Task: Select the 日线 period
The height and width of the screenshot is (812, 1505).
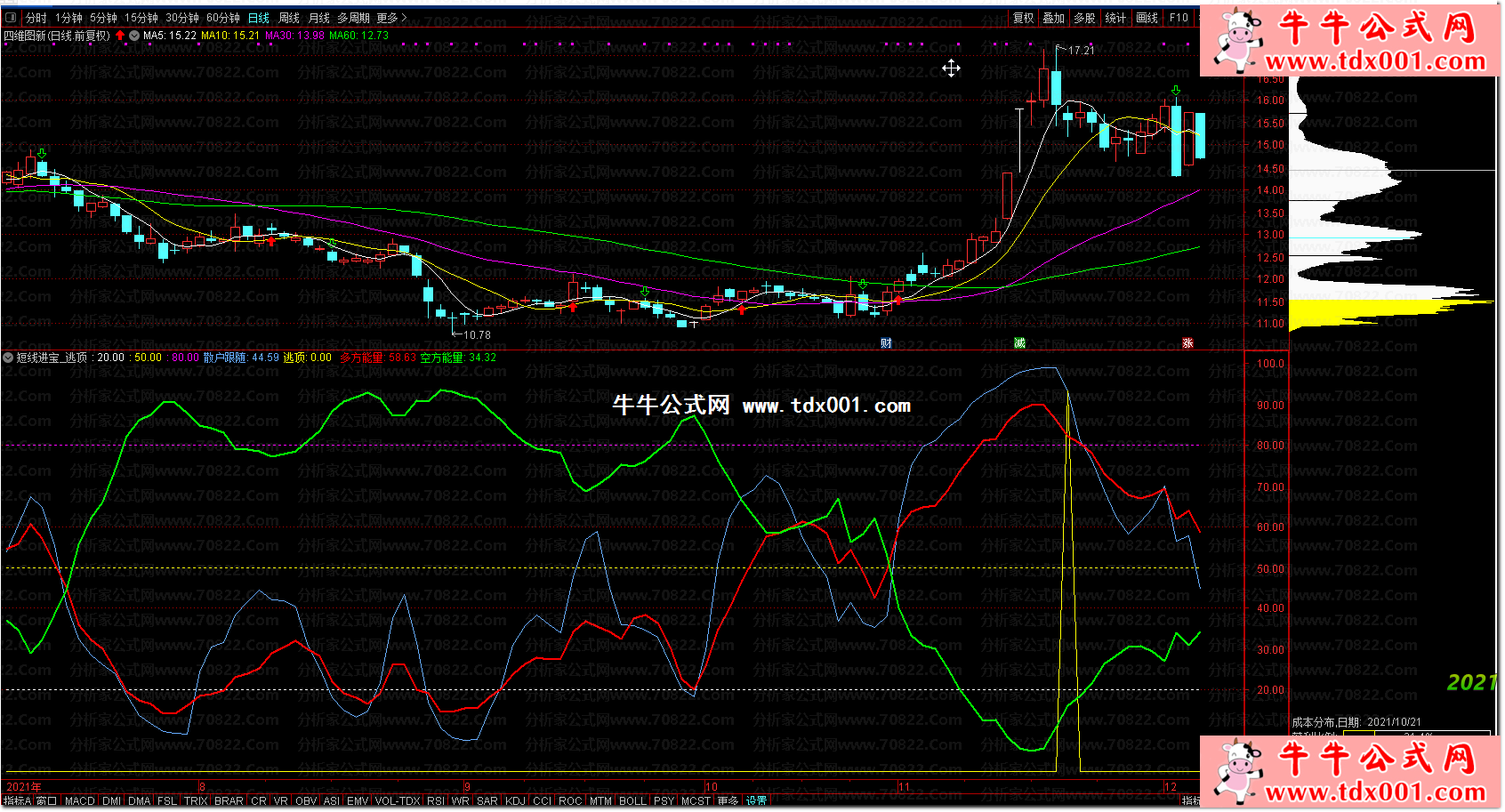Action: tap(259, 18)
